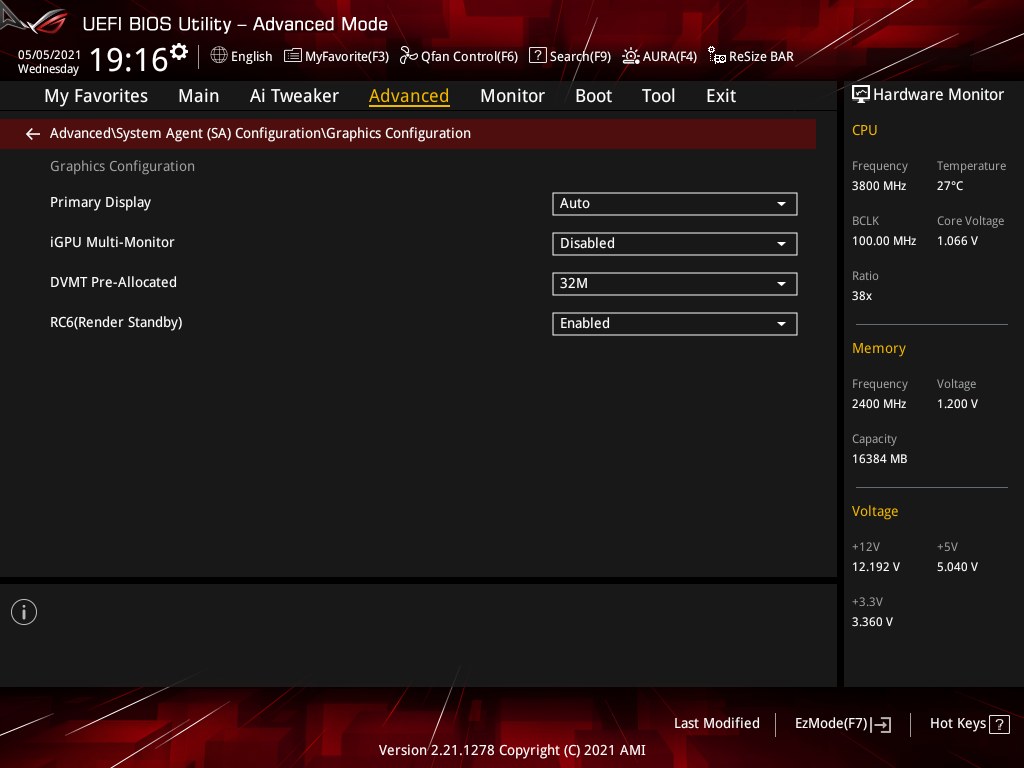Click the English language label
The height and width of the screenshot is (768, 1024).
tap(251, 57)
